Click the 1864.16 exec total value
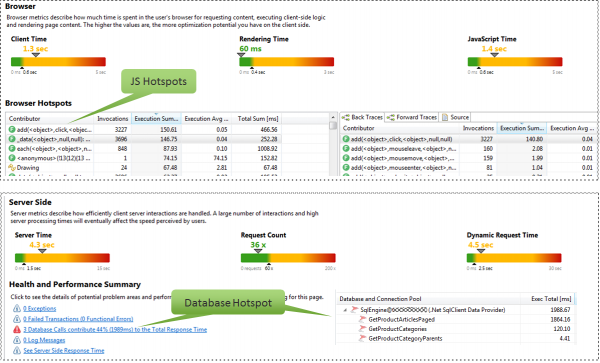The width and height of the screenshot is (600, 363). click(561, 319)
